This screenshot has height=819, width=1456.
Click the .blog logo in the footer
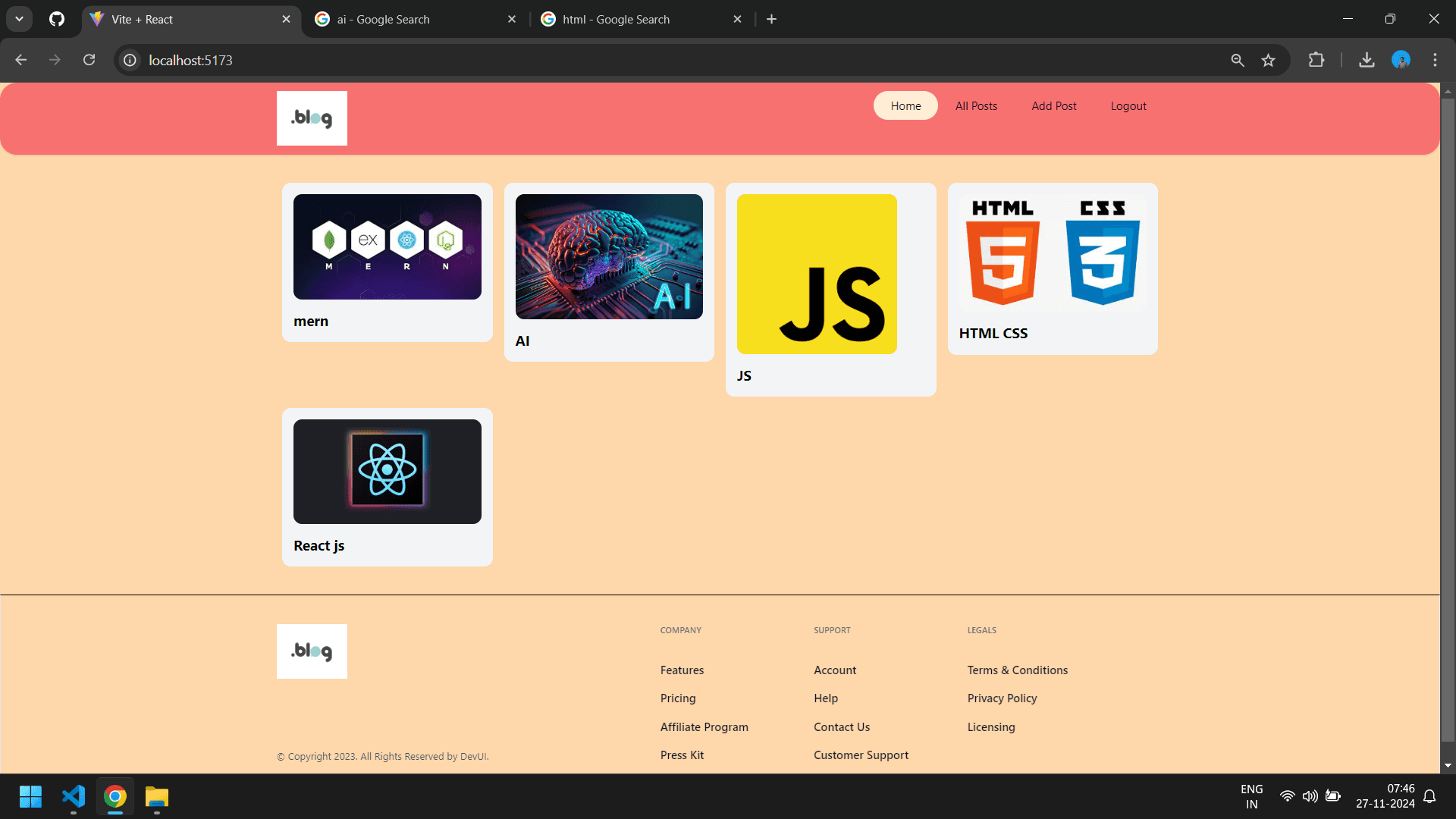coord(312,651)
